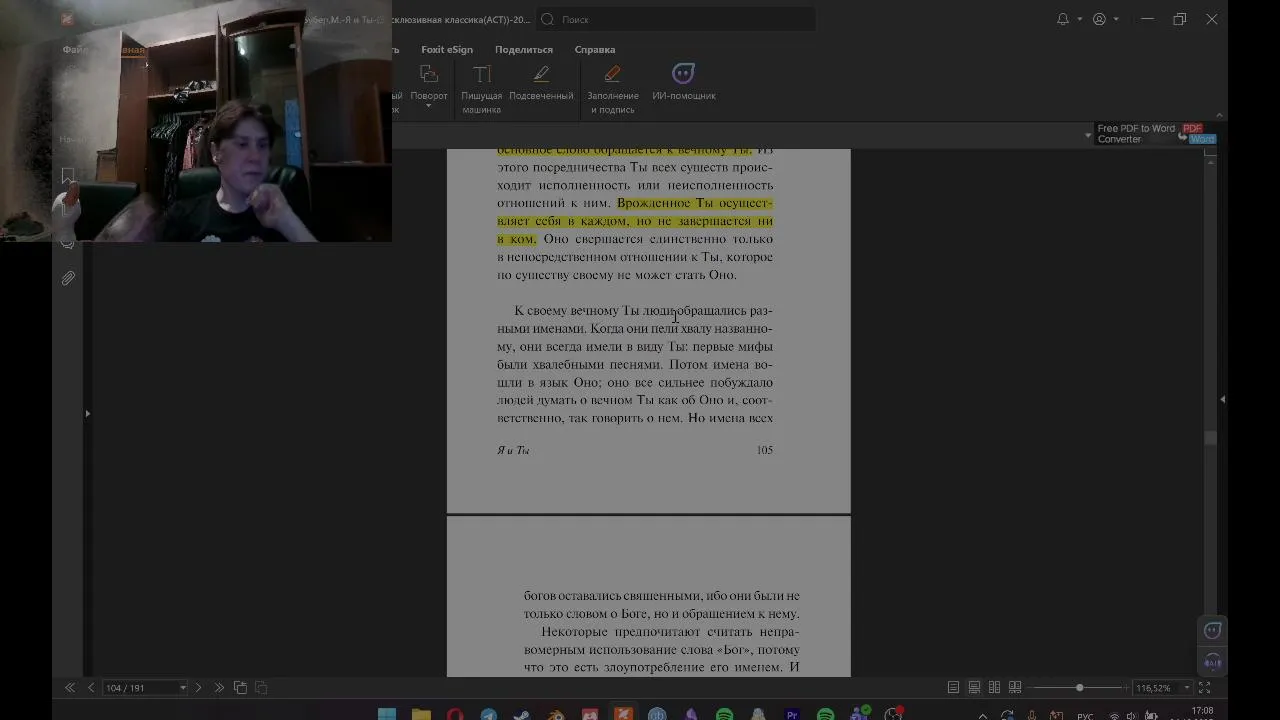Viewport: 1280px width, 720px height.
Task: Open the zoom percentage dropdown
Action: (1187, 688)
